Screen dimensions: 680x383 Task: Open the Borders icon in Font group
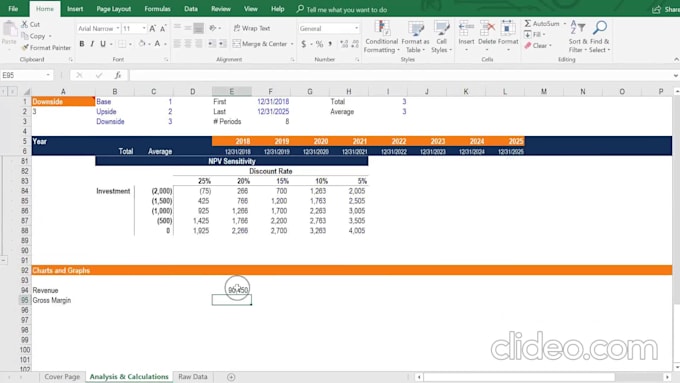coord(122,44)
